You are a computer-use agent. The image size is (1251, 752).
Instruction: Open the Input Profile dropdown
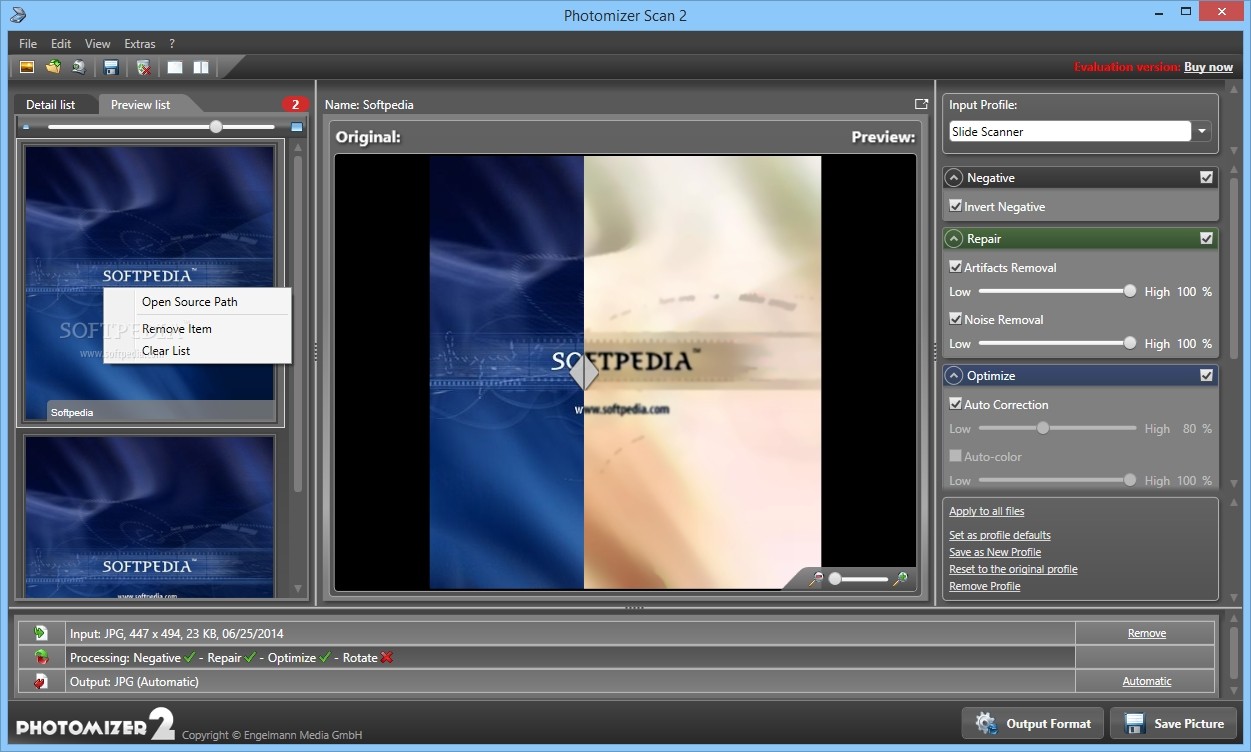tap(1202, 131)
